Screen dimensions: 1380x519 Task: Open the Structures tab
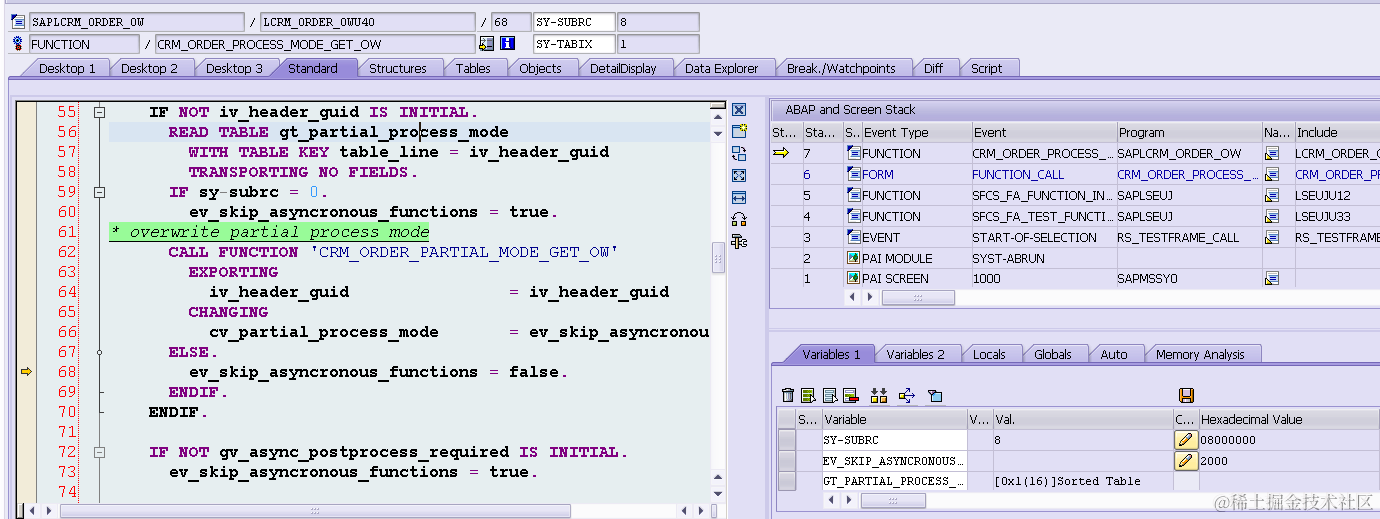398,68
